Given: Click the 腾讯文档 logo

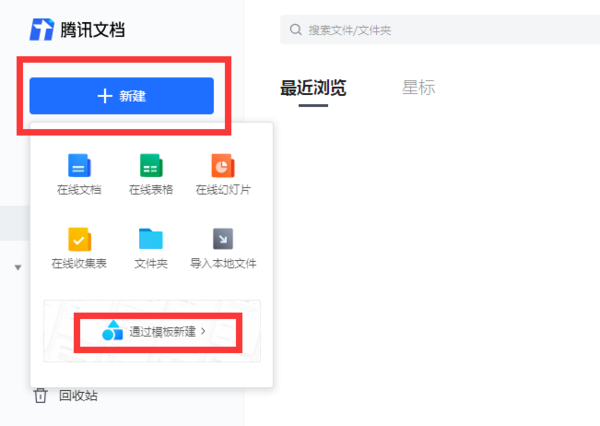Looking at the screenshot, I should [77, 29].
